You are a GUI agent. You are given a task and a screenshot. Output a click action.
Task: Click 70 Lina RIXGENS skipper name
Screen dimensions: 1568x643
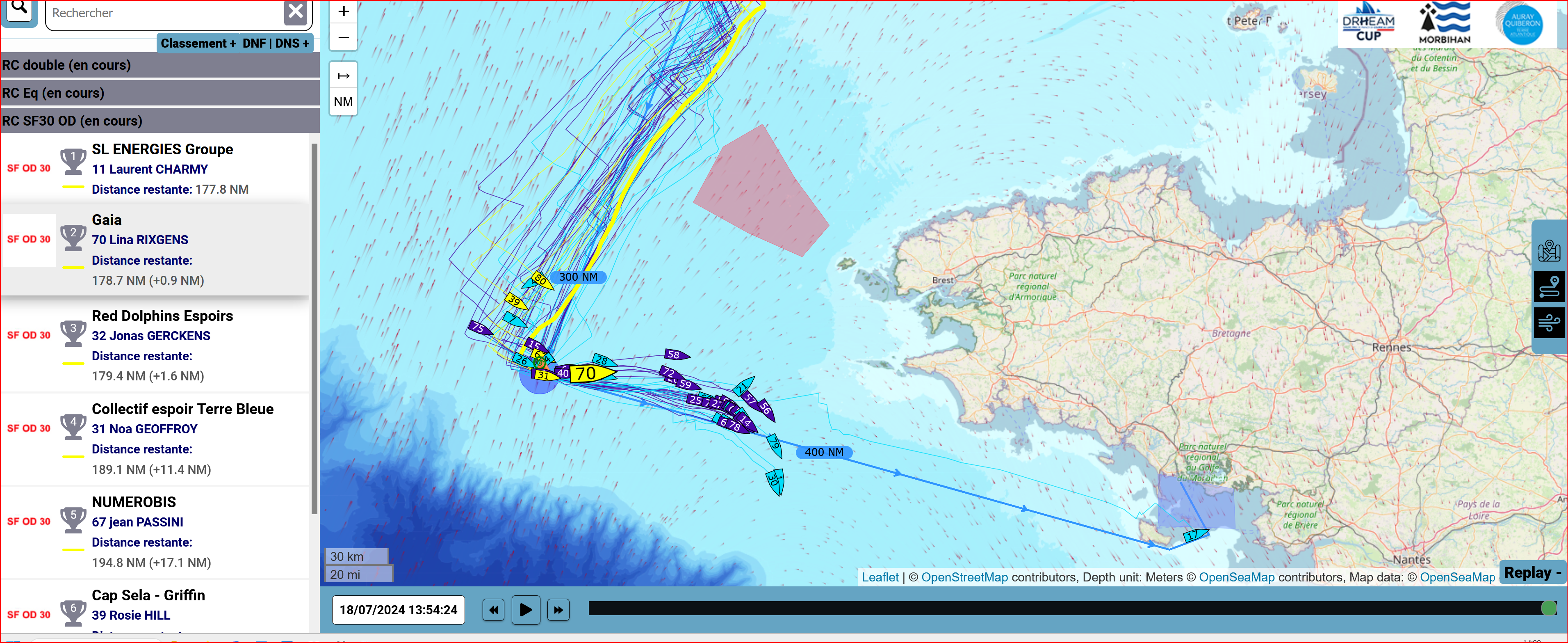(140, 240)
